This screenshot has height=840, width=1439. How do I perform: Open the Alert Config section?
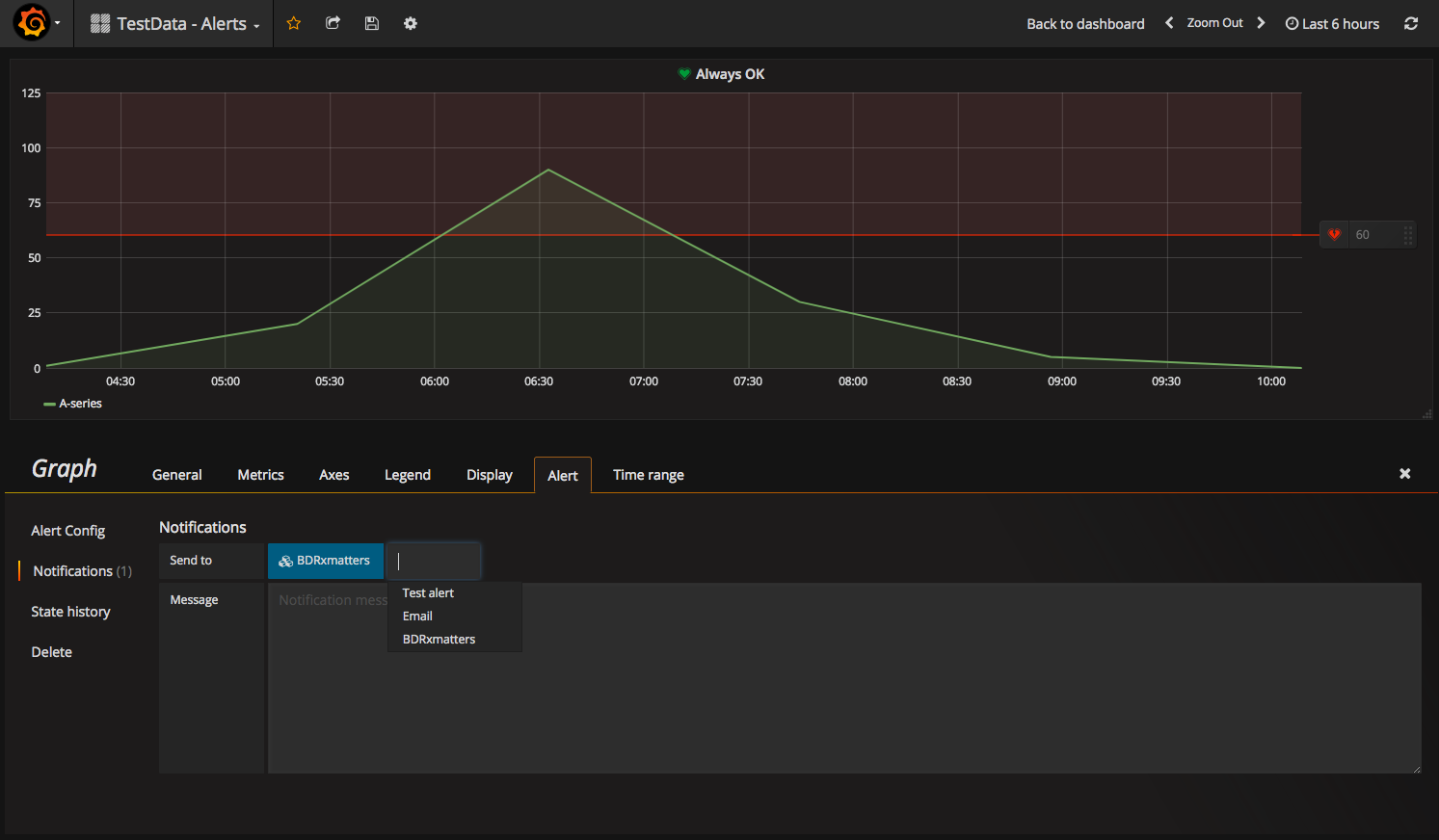[67, 531]
